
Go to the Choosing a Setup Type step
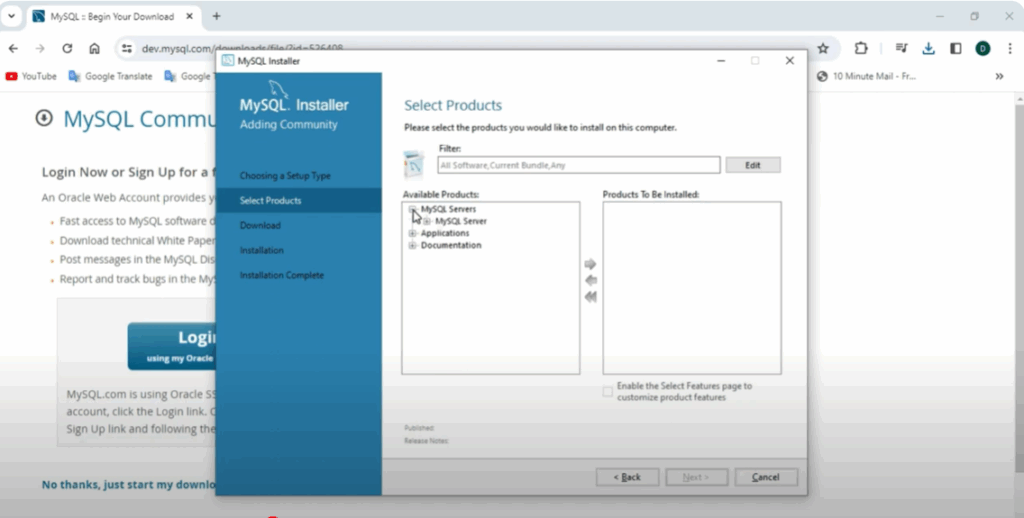(285, 176)
